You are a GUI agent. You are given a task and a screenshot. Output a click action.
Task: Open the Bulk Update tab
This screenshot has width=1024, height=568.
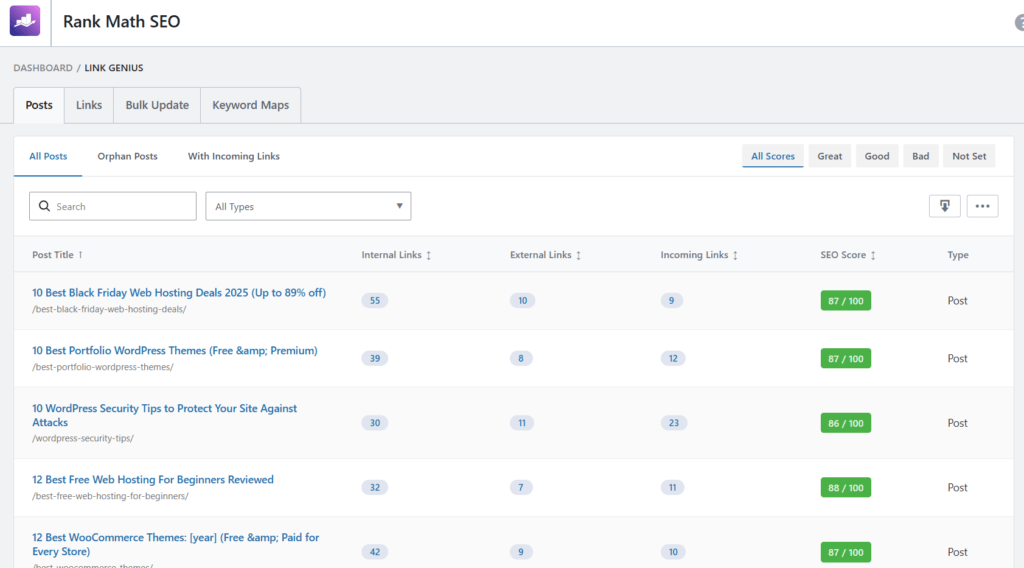click(157, 105)
